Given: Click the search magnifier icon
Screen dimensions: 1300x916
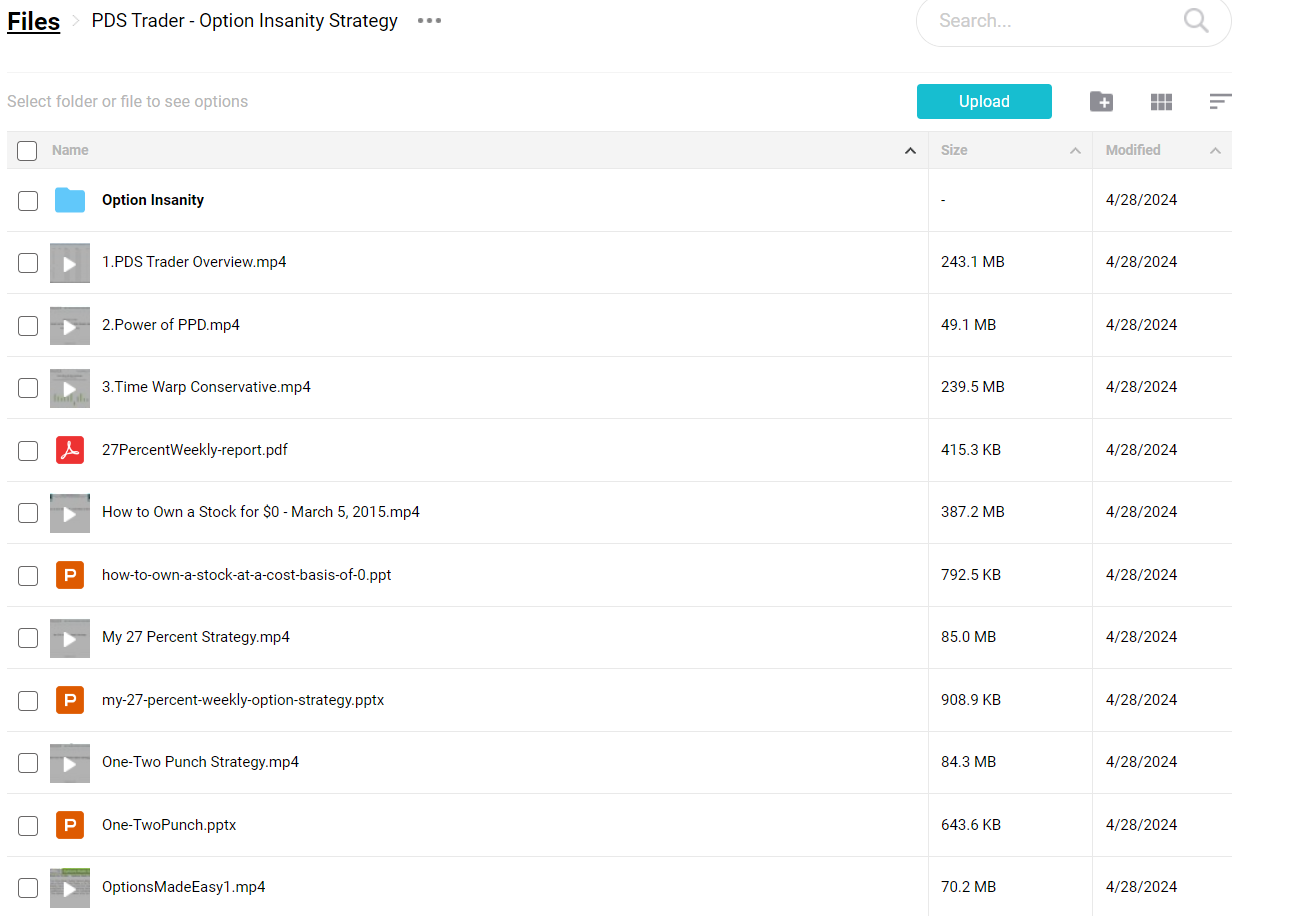Looking at the screenshot, I should coord(1196,20).
